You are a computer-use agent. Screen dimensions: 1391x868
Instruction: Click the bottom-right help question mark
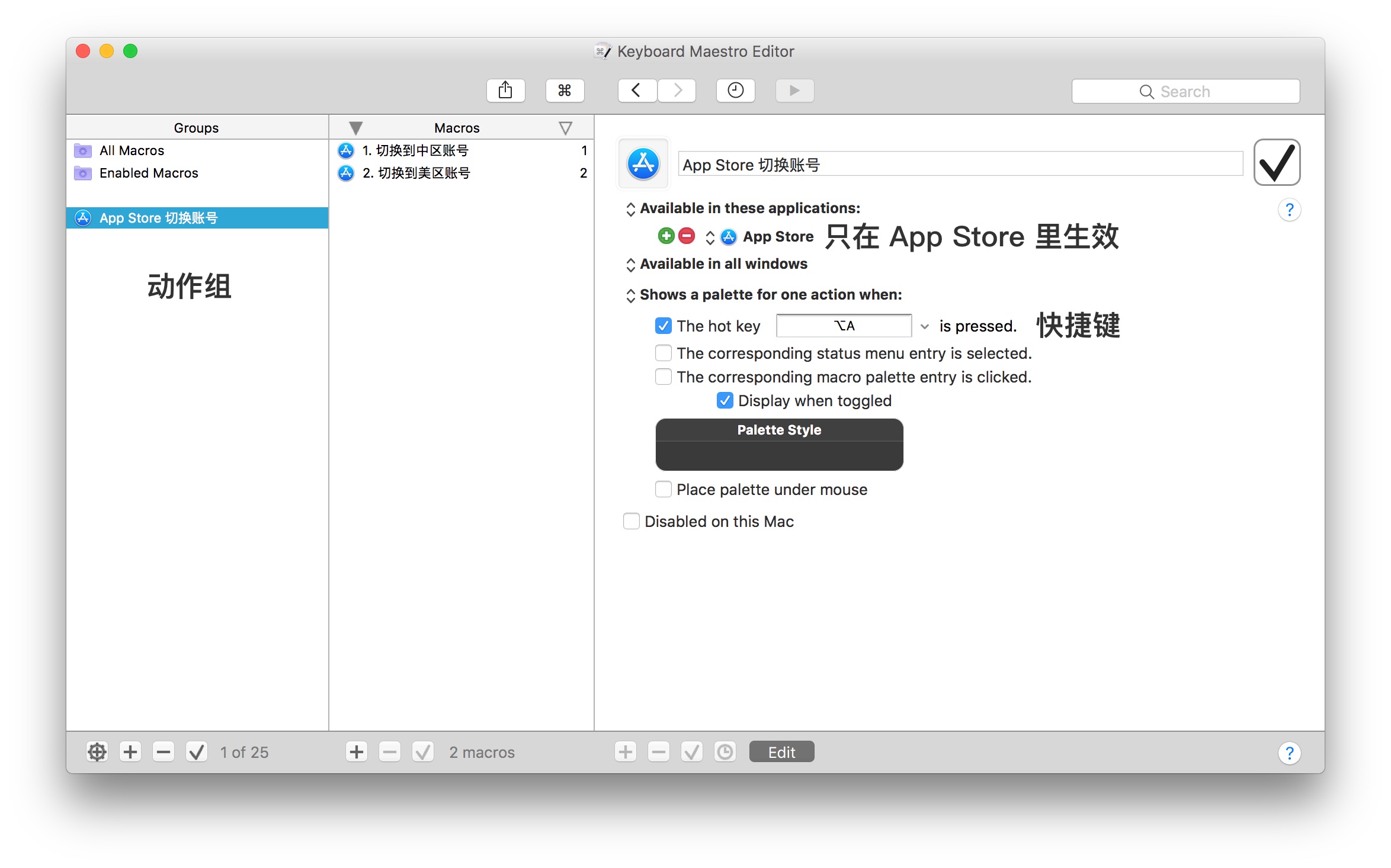click(x=1289, y=753)
